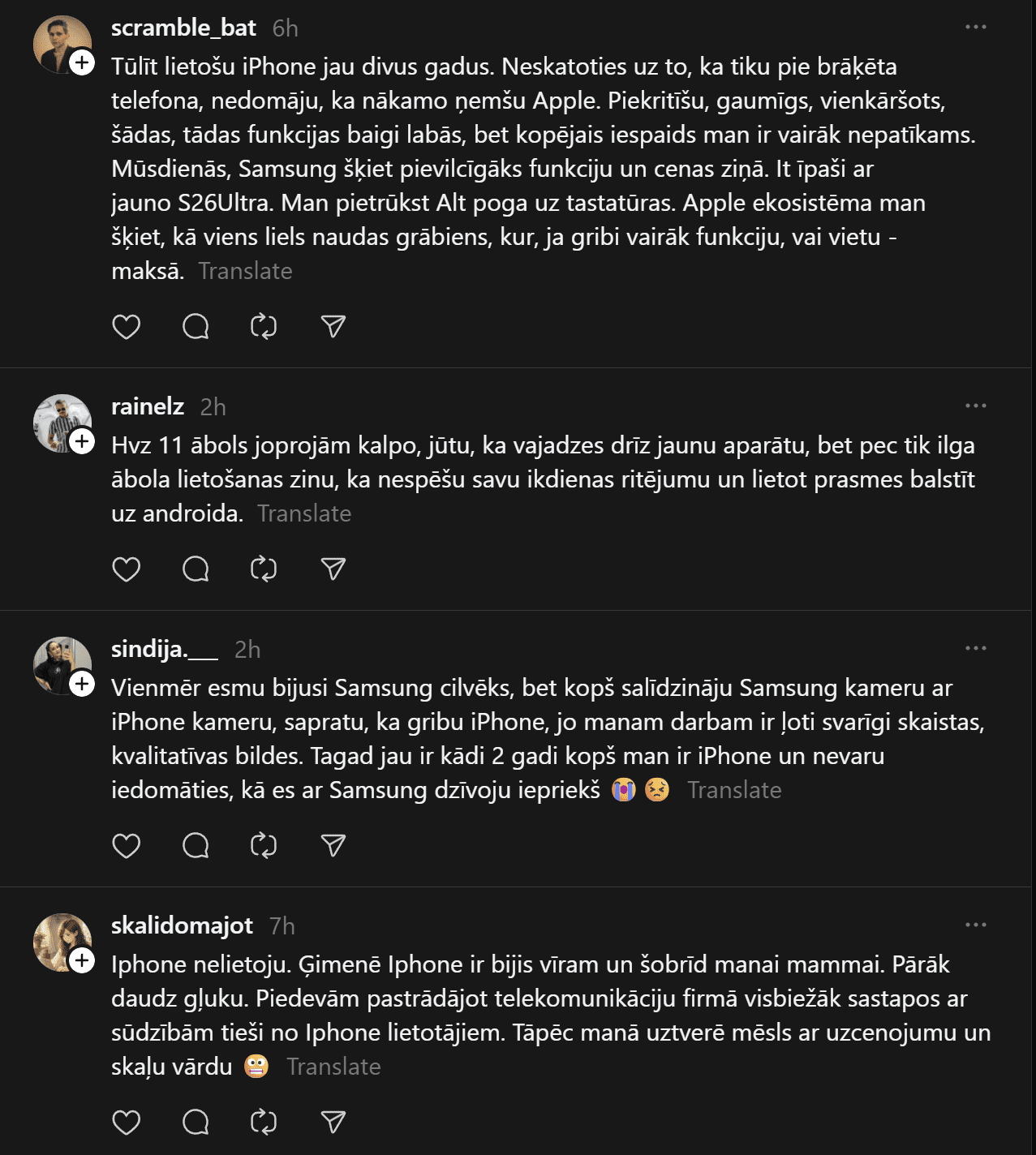Translate the scramble_bat post
Image resolution: width=1036 pixels, height=1155 pixels.
(245, 271)
